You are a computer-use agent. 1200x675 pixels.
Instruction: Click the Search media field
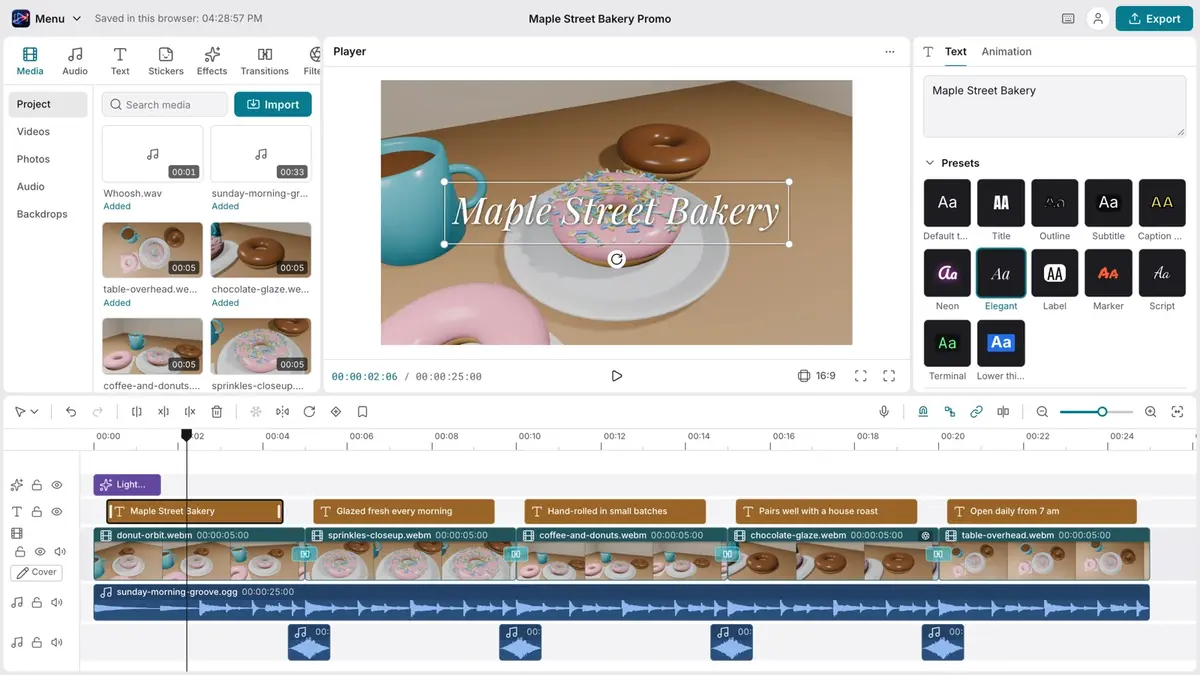[165, 104]
